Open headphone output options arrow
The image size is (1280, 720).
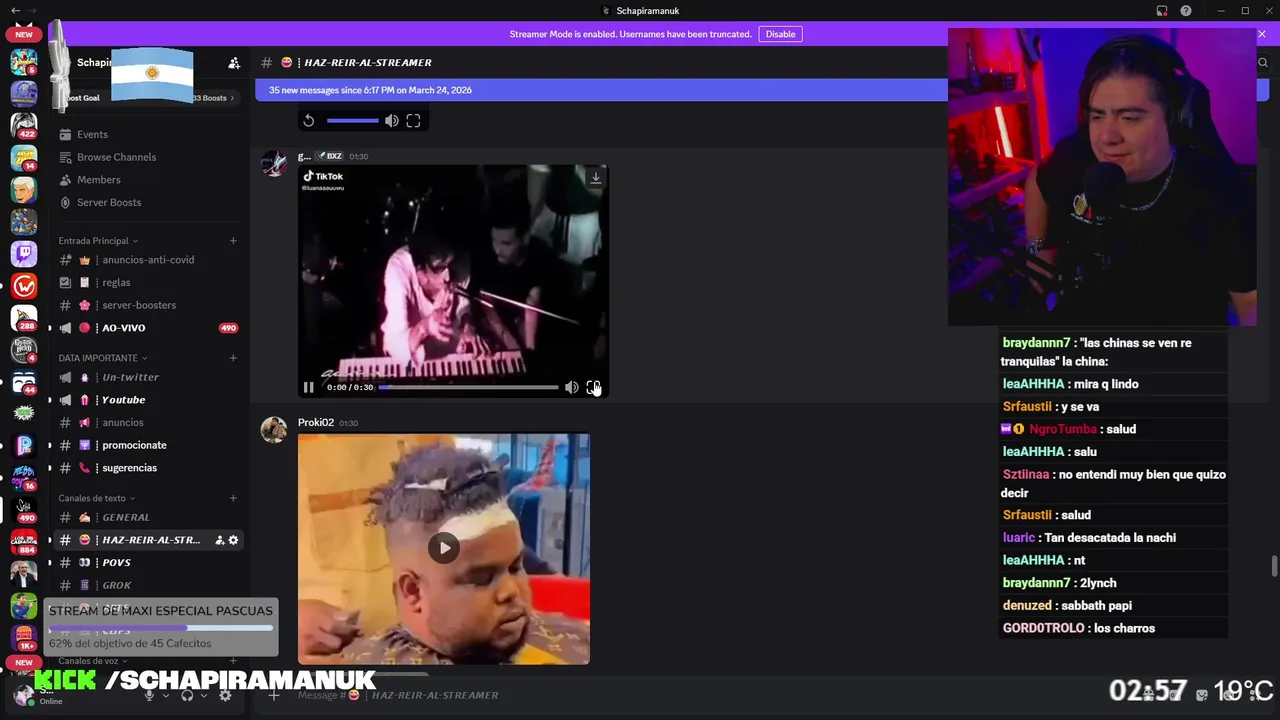204,695
